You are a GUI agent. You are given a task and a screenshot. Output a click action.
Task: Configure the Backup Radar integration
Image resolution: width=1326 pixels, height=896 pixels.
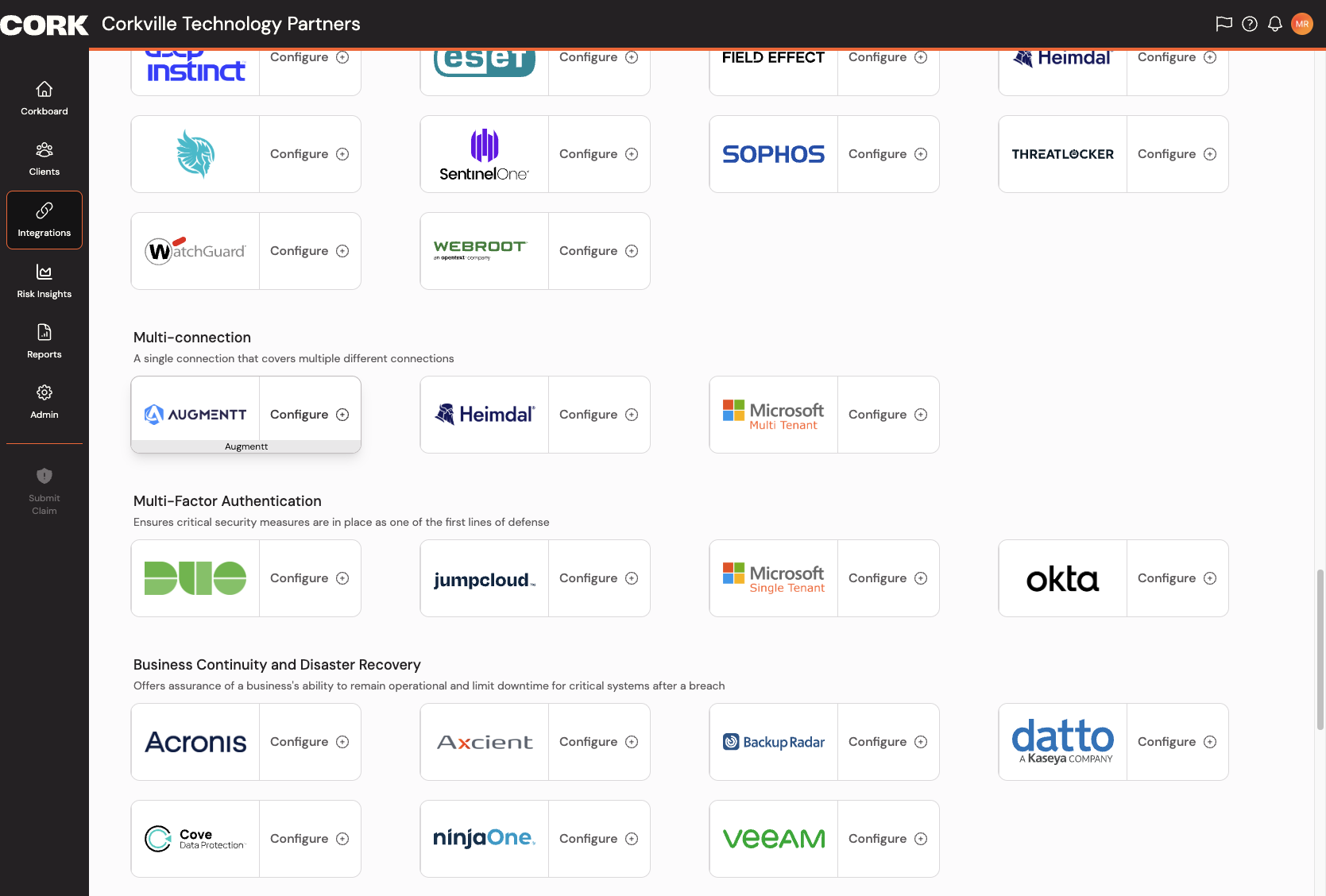pyautogui.click(x=888, y=742)
